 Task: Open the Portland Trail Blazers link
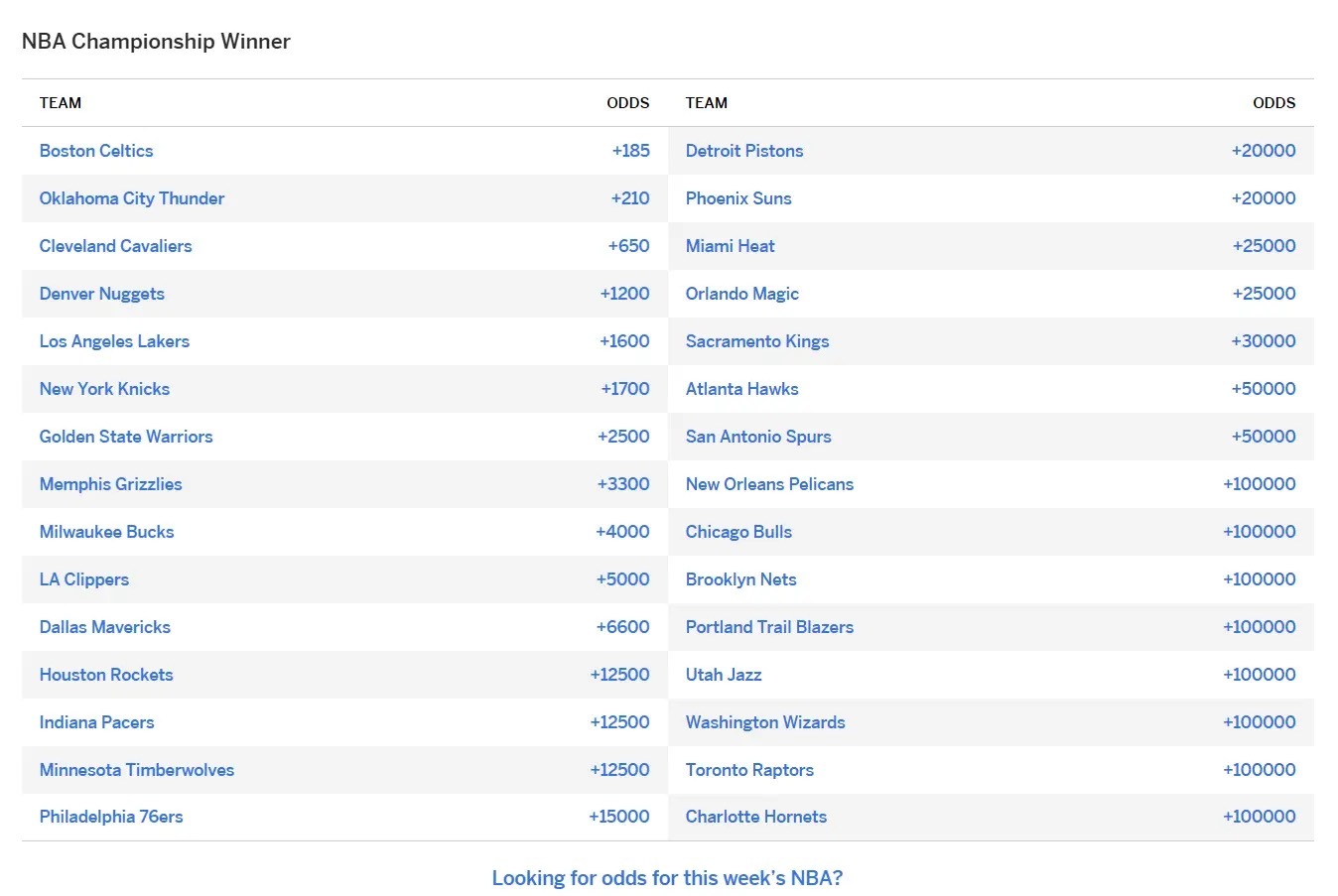click(x=770, y=627)
